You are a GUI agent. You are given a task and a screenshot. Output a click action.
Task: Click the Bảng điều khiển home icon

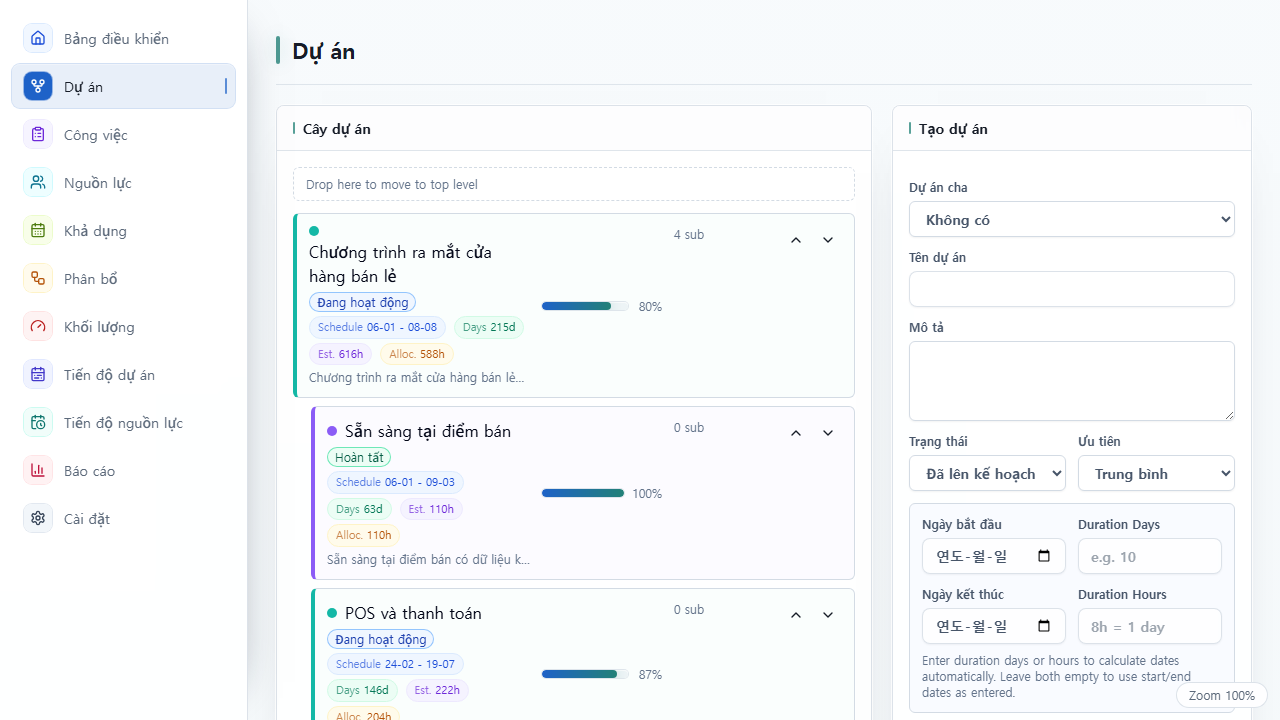coord(38,39)
